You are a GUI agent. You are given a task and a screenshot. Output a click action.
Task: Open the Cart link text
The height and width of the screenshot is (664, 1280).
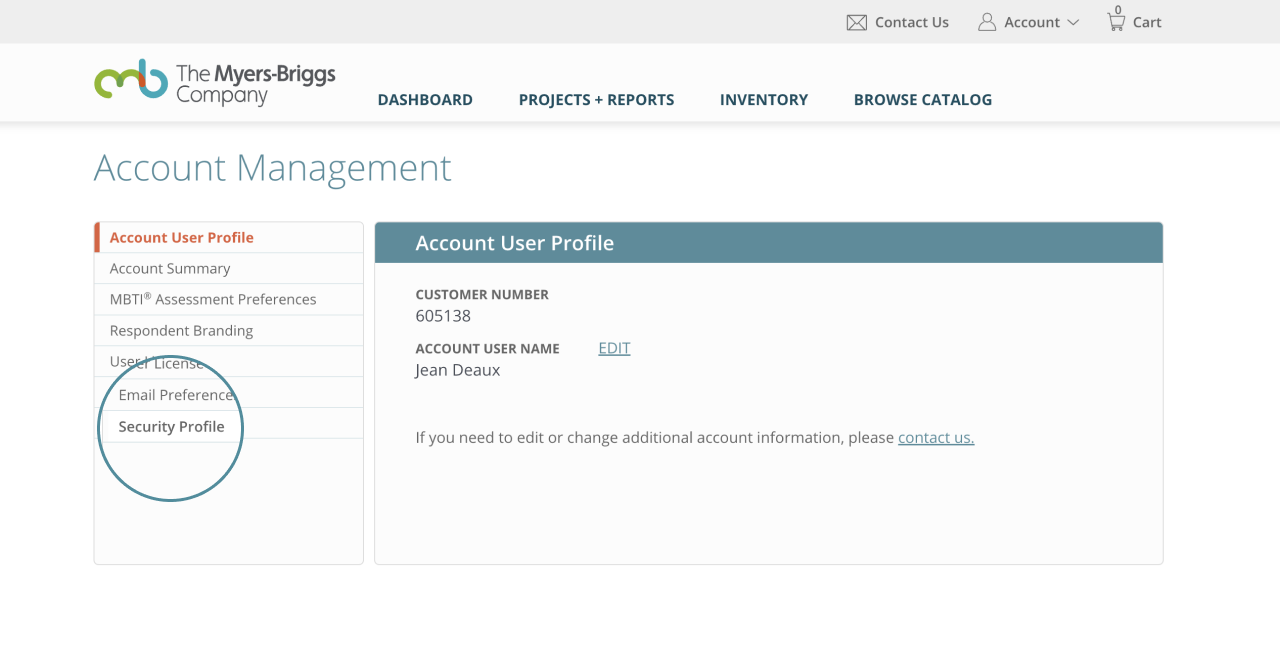coord(1147,22)
